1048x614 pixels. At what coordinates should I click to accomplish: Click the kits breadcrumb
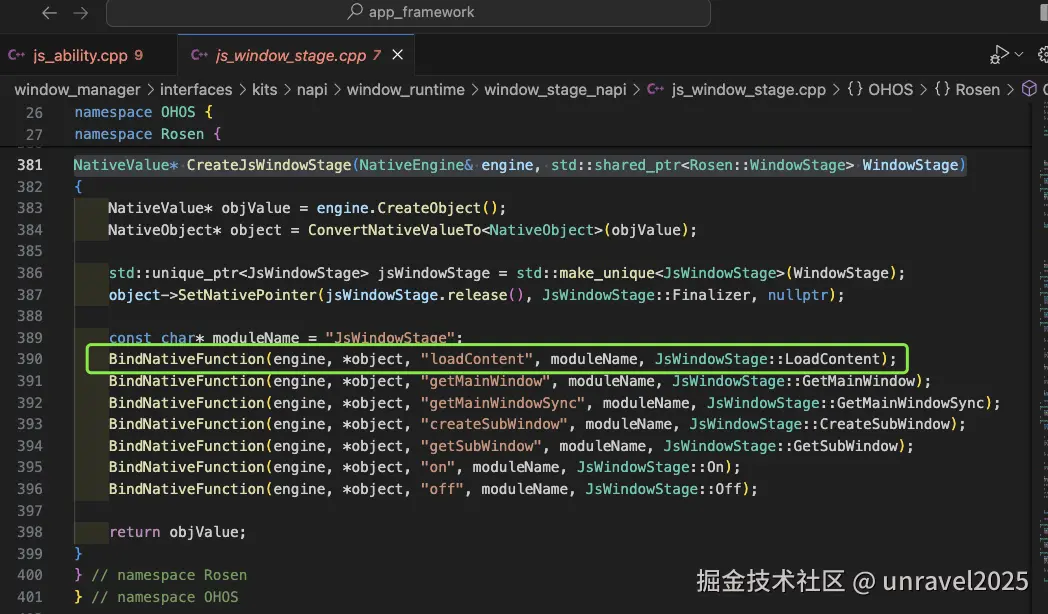(x=265, y=90)
